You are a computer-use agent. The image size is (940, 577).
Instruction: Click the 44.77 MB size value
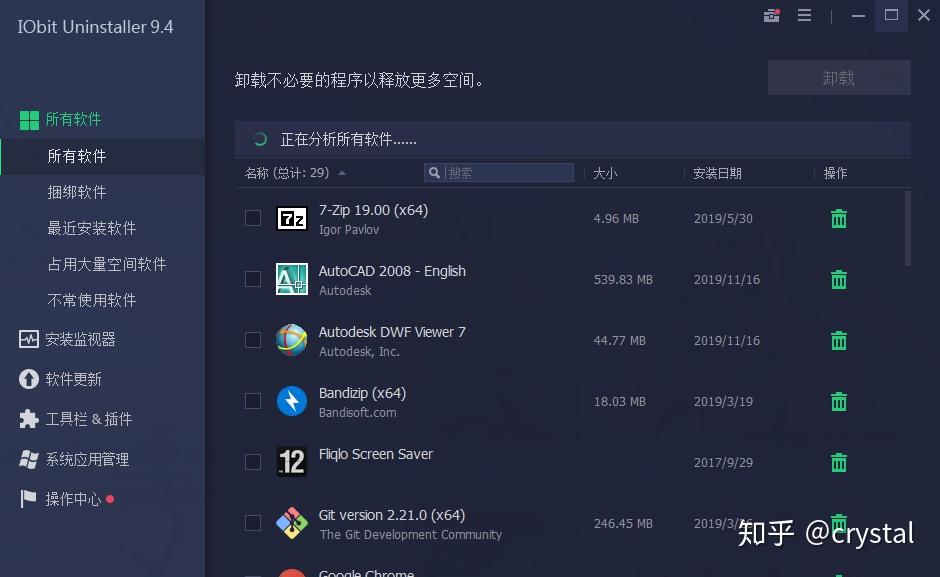[619, 341]
